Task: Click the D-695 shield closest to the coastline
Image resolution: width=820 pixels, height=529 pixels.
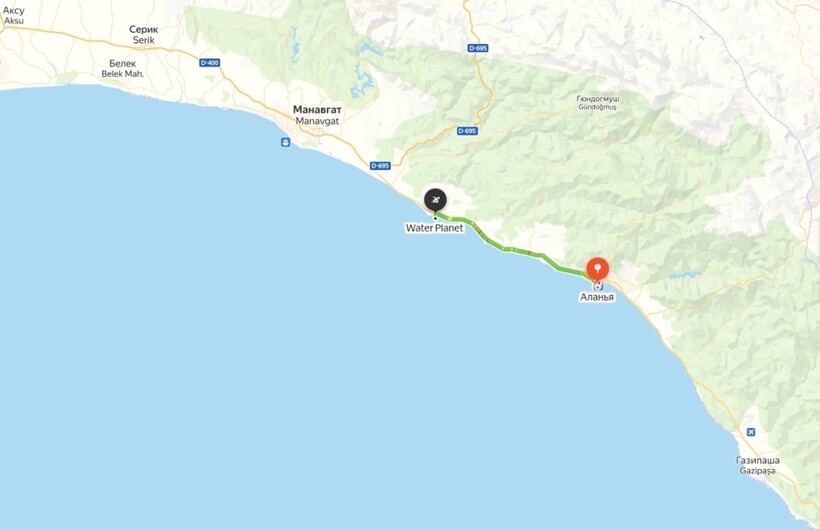Action: [380, 166]
